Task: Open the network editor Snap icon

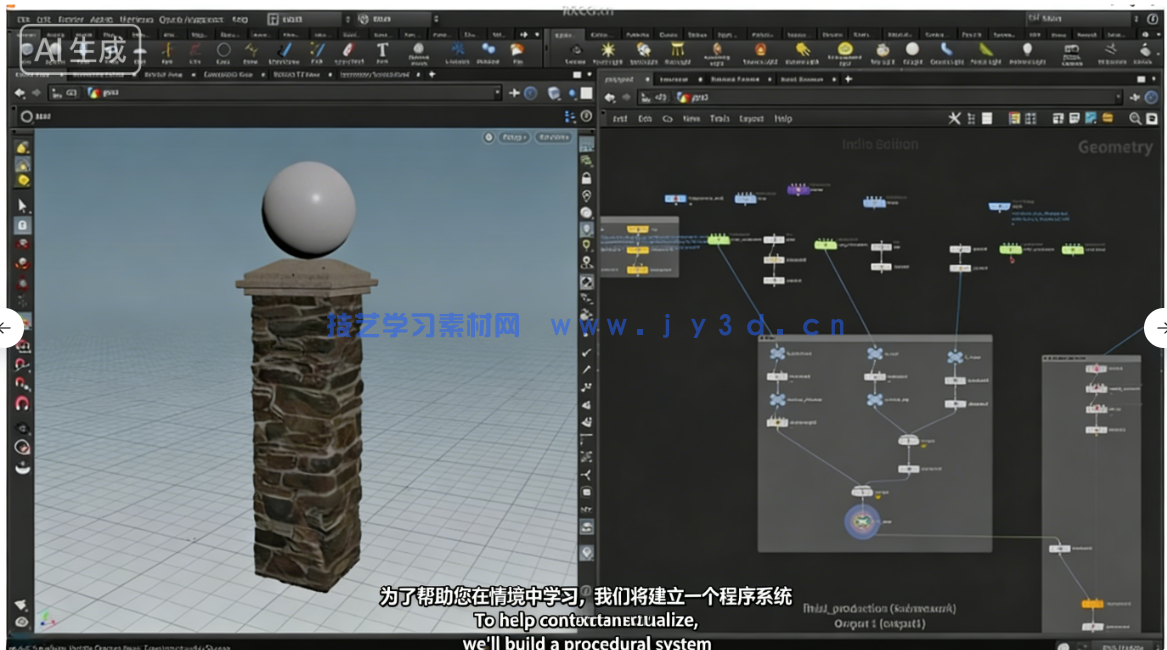Action: tap(954, 119)
